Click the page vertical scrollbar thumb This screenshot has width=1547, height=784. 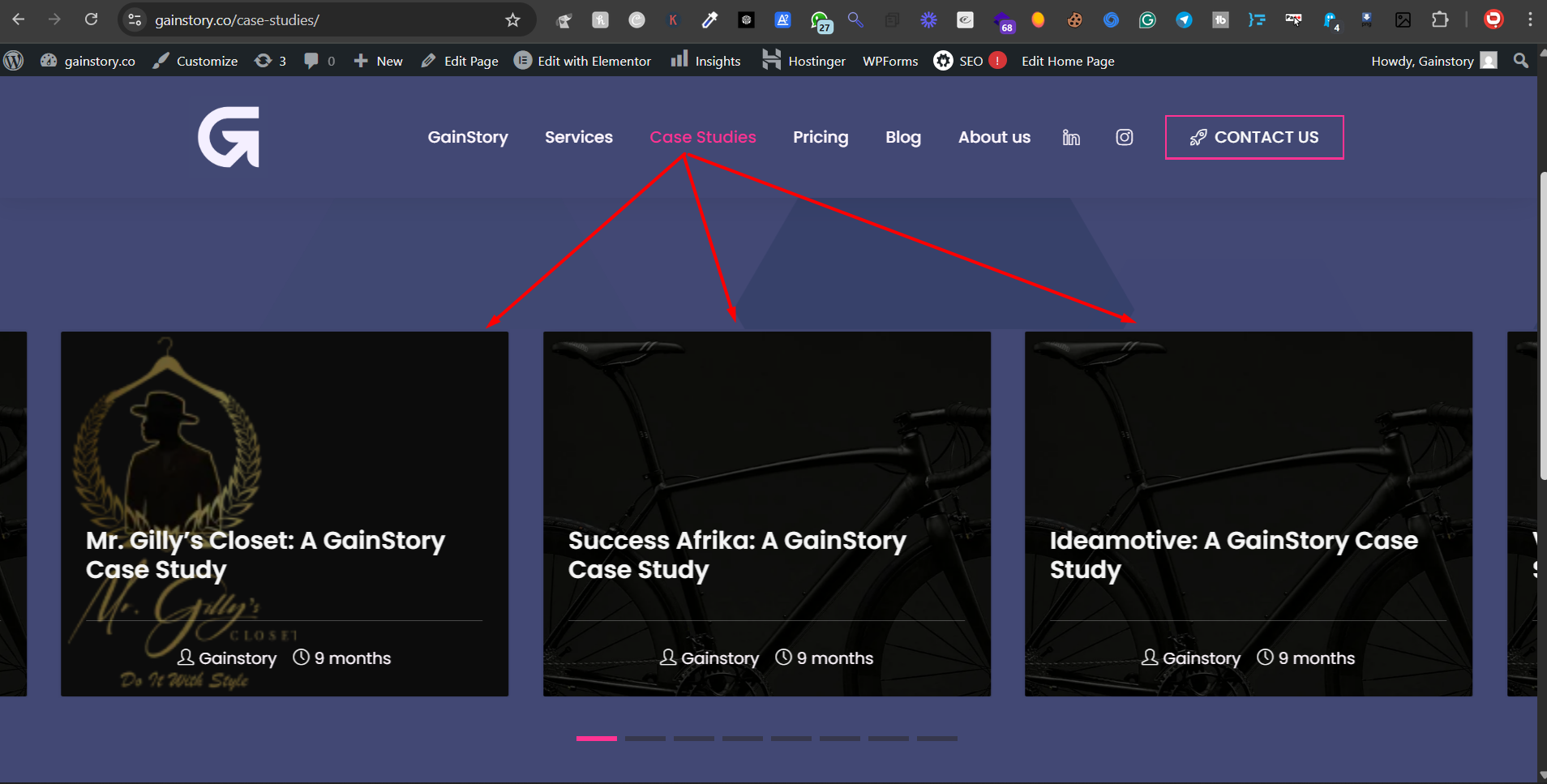pos(1542,326)
